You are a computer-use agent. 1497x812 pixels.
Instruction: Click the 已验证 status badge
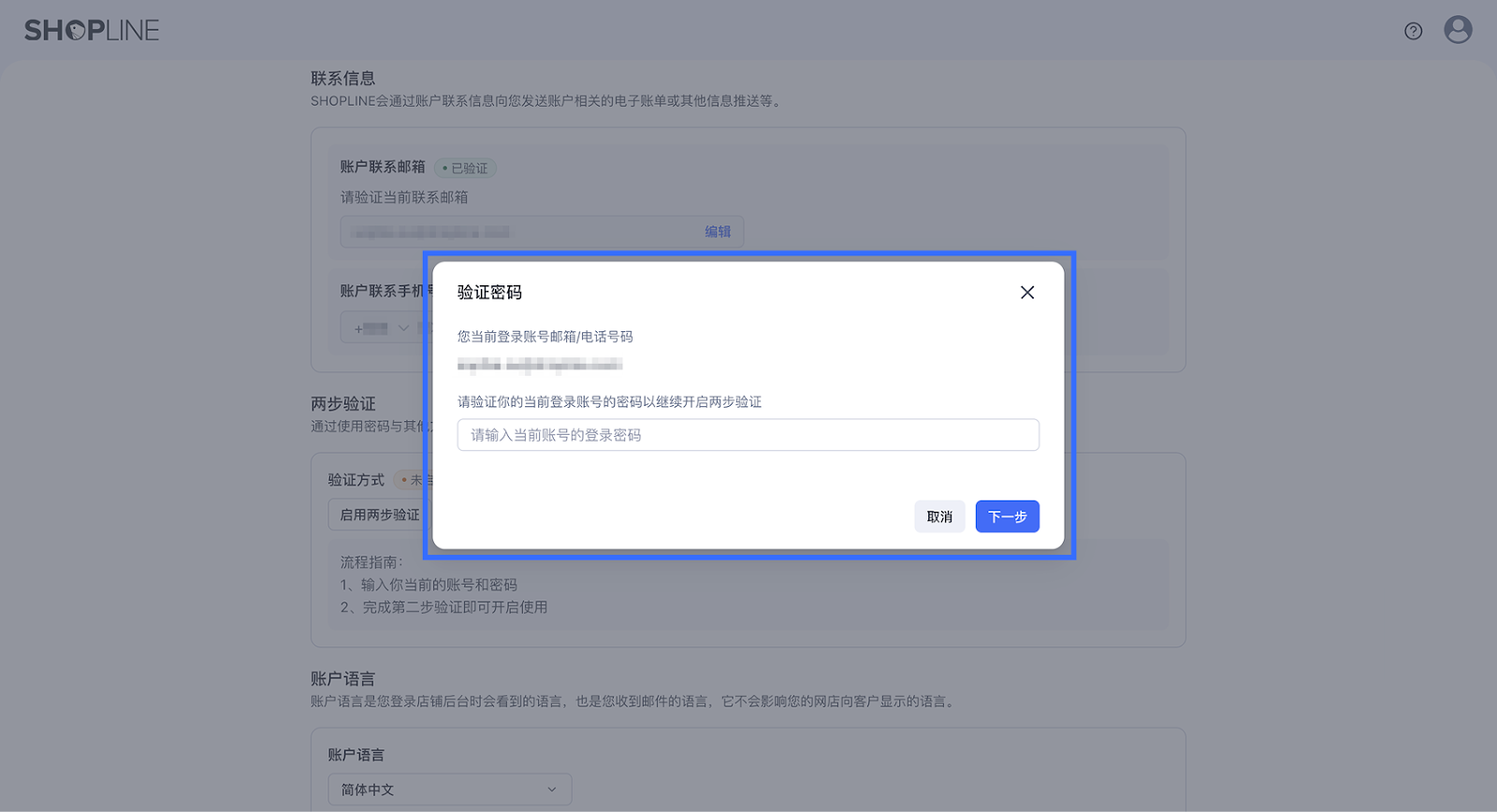click(x=465, y=168)
